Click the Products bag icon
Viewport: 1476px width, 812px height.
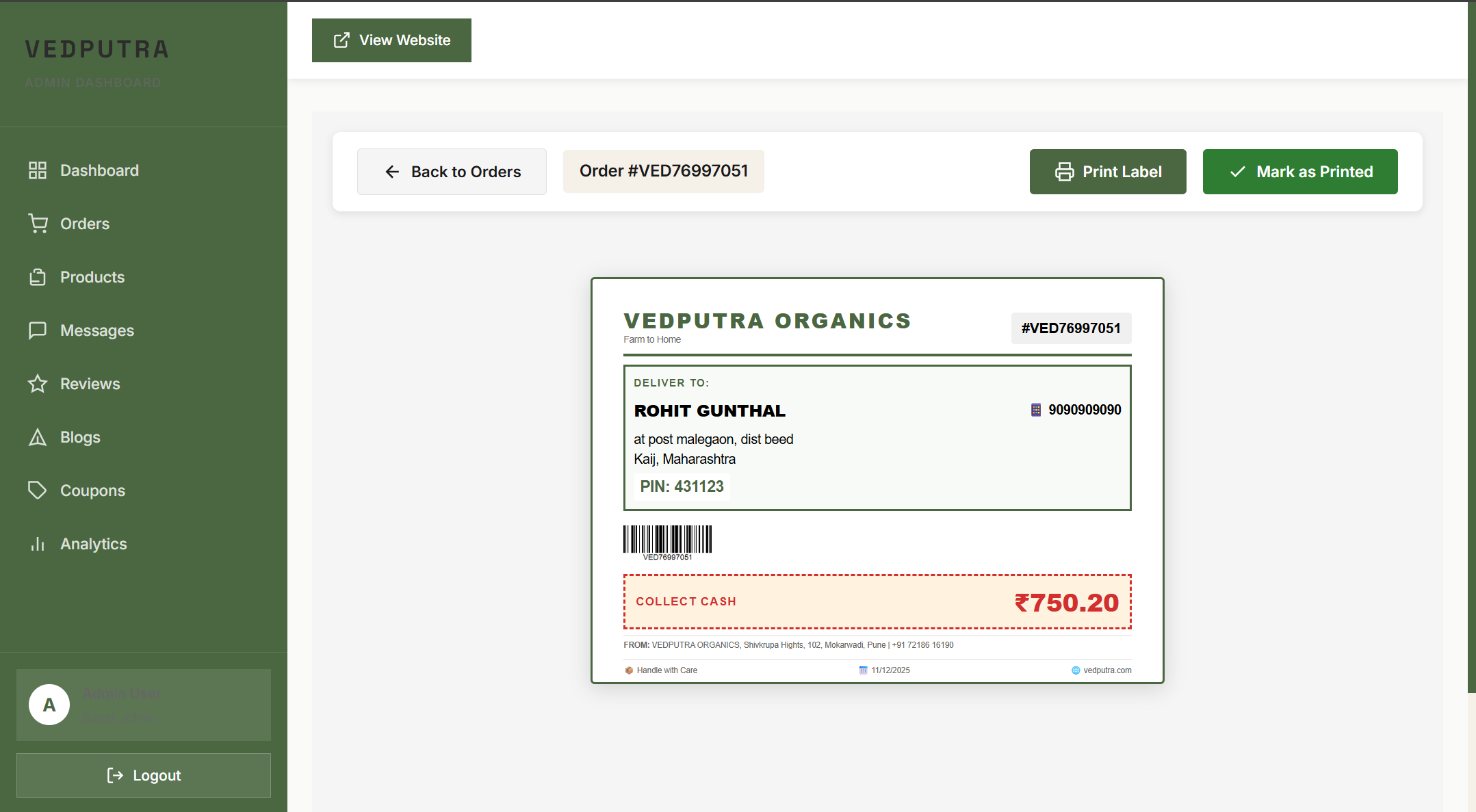click(x=38, y=277)
